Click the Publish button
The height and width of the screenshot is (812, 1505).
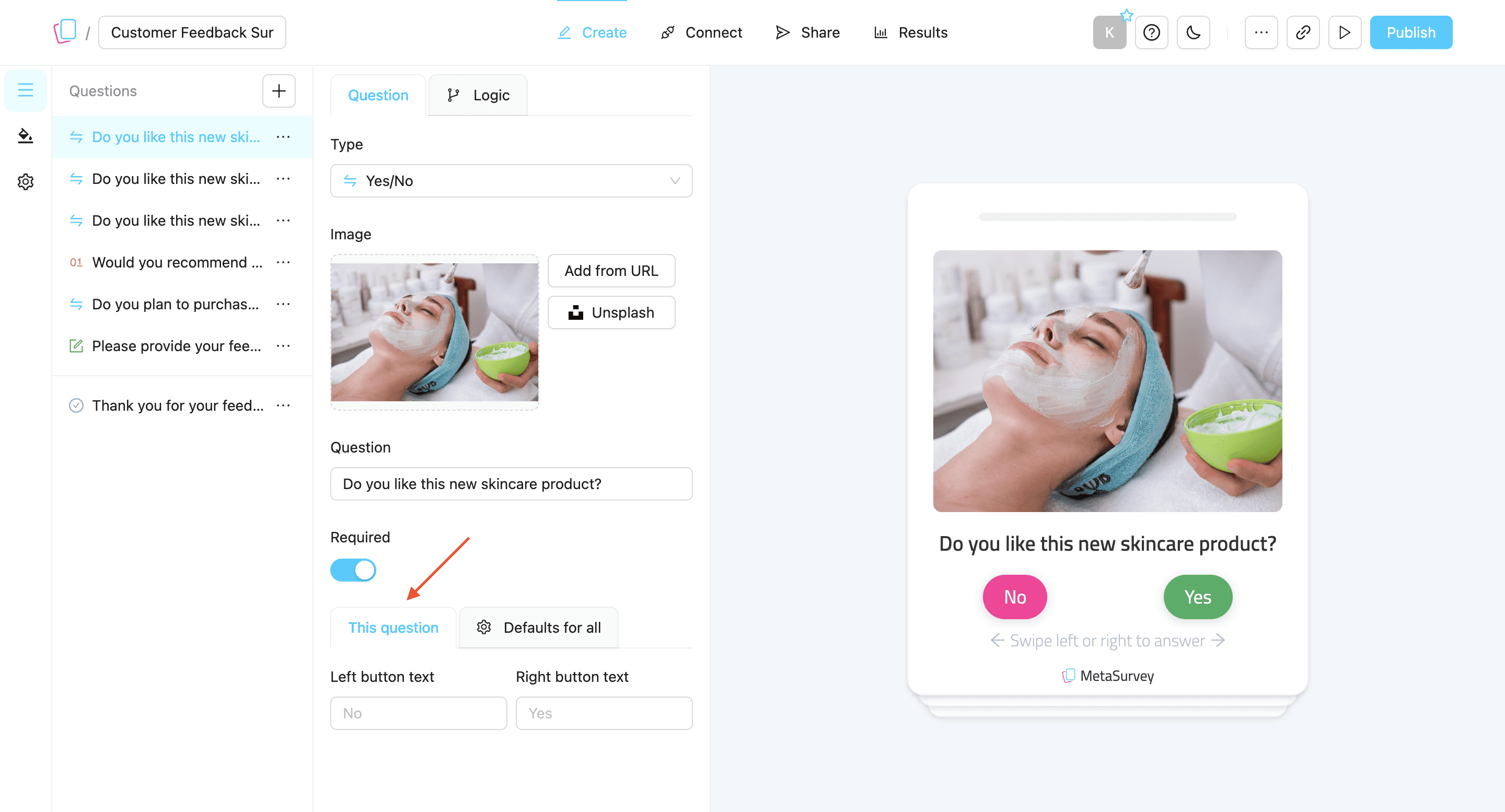(x=1411, y=33)
